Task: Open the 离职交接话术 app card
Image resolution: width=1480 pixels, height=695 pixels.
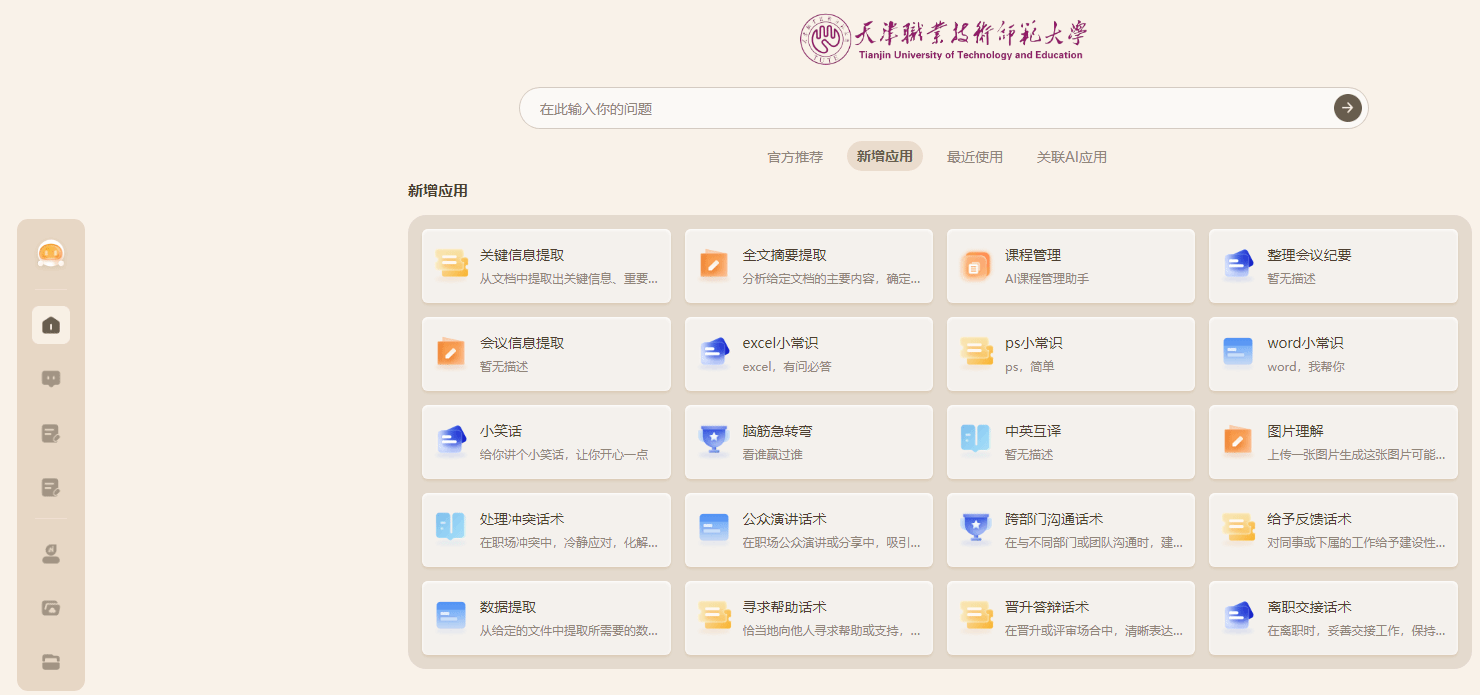Action: [1333, 618]
